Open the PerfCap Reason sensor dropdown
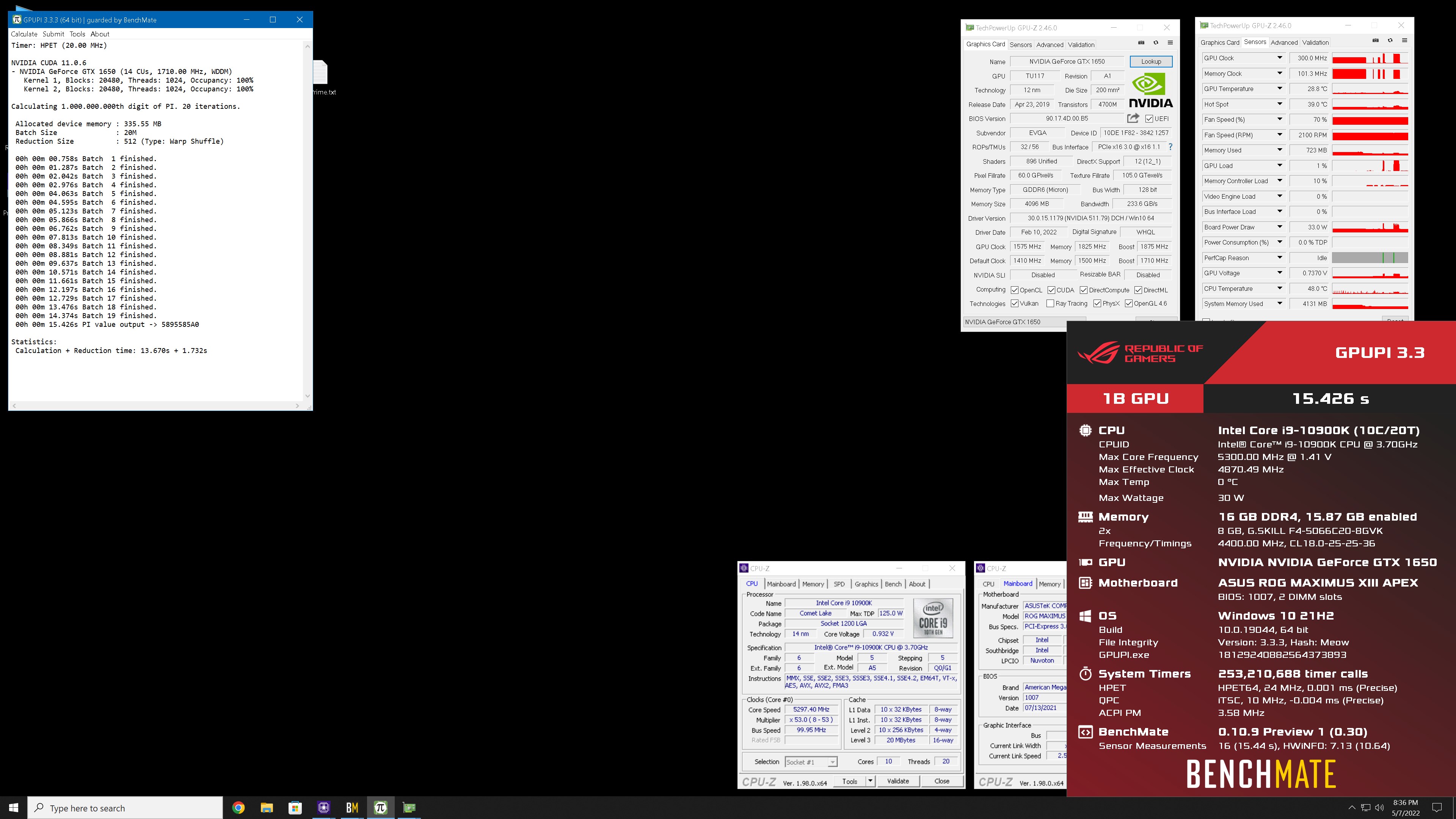1456x819 pixels. [x=1280, y=258]
